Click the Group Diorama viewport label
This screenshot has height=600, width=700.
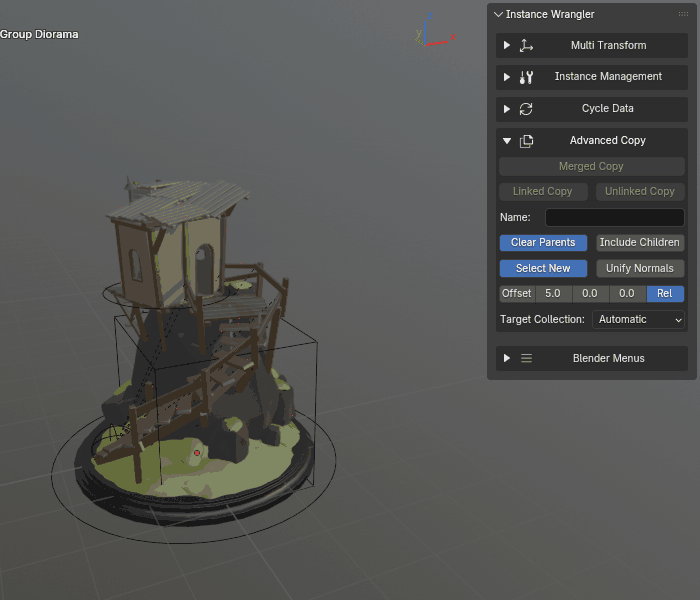[x=39, y=34]
